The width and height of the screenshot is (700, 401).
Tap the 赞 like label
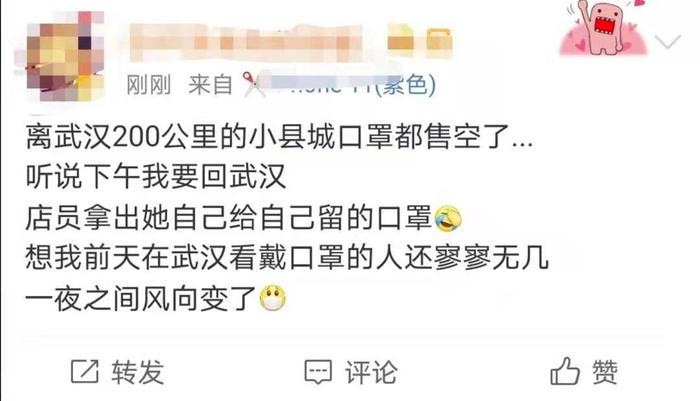click(x=605, y=372)
